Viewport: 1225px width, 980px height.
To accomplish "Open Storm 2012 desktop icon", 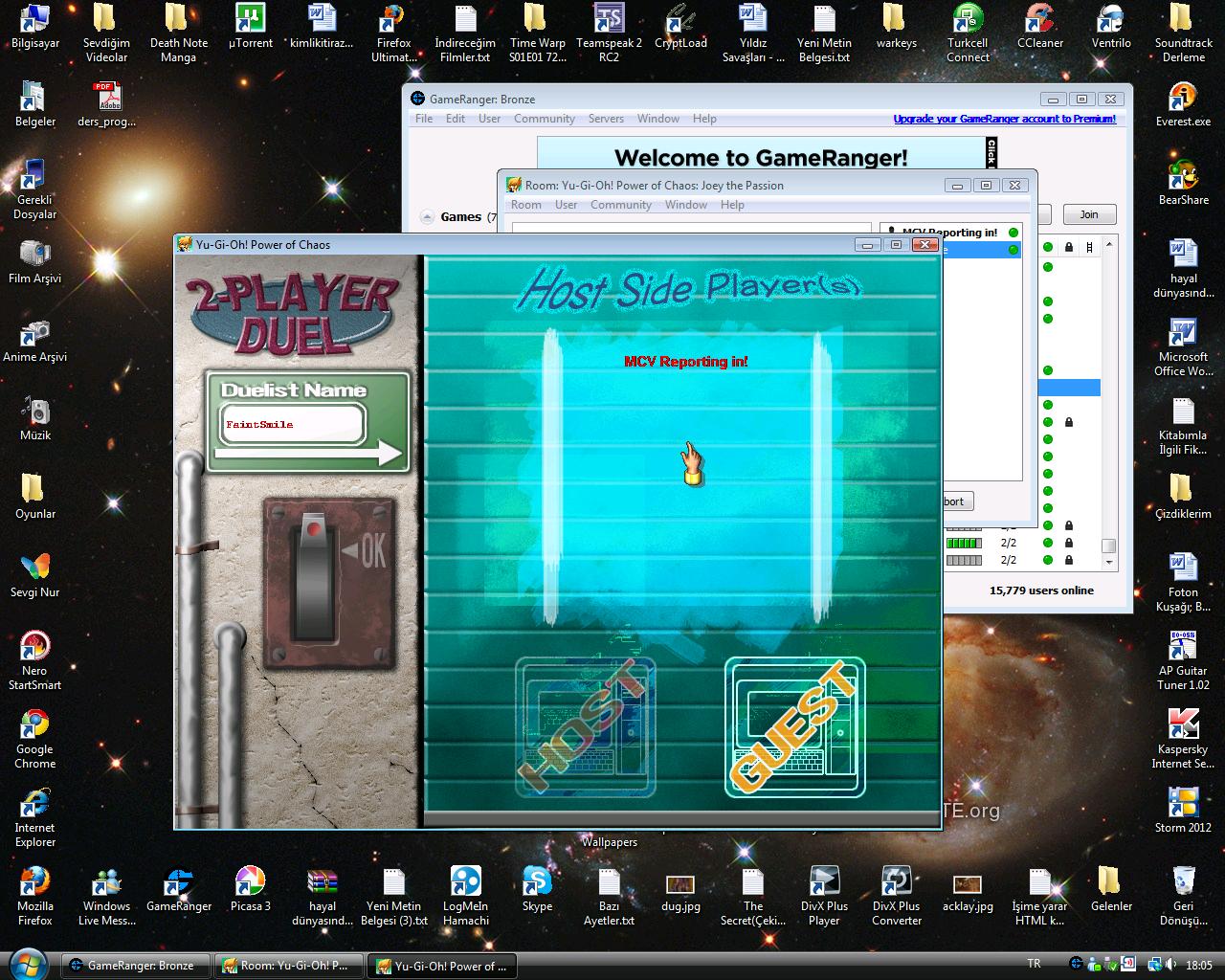I will tap(1184, 812).
